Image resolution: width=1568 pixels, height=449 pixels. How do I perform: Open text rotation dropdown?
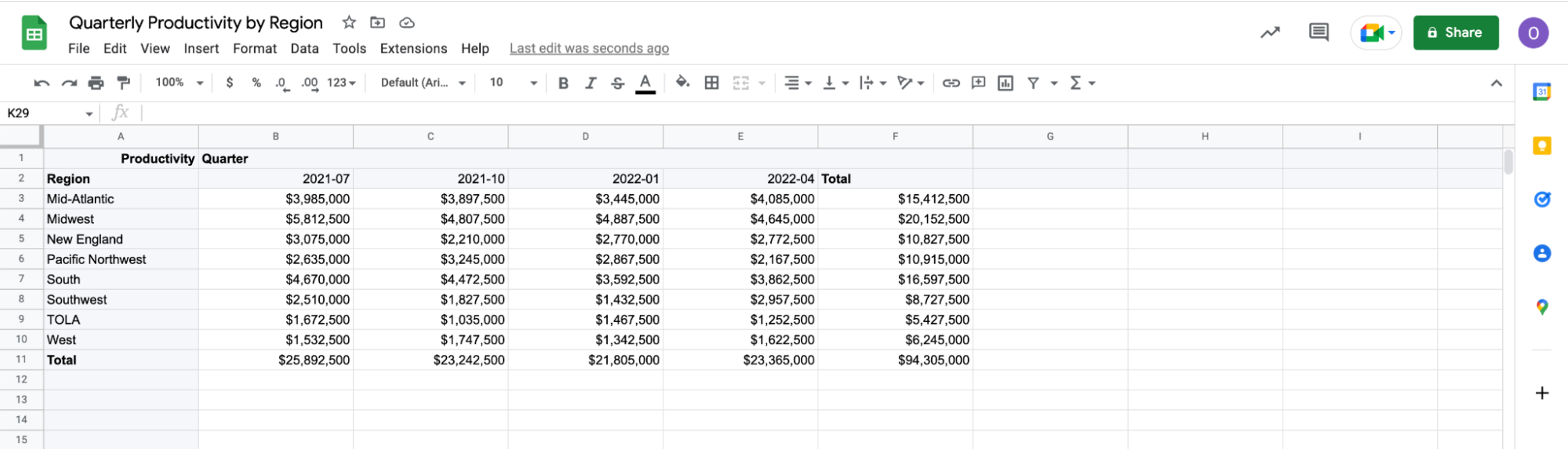910,83
